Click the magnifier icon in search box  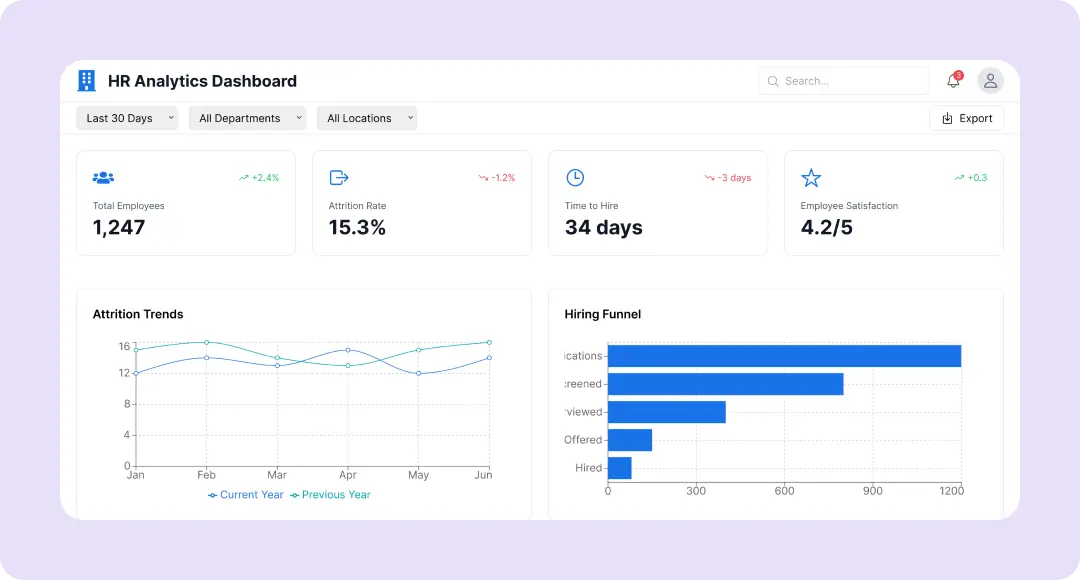773,81
